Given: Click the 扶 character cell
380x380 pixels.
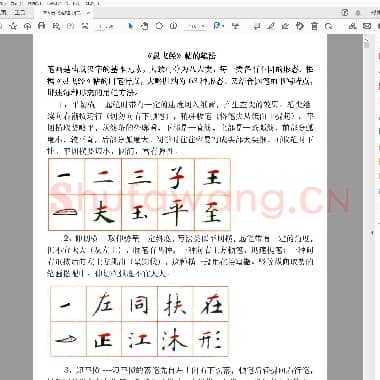Looking at the screenshot, I should click(175, 304).
